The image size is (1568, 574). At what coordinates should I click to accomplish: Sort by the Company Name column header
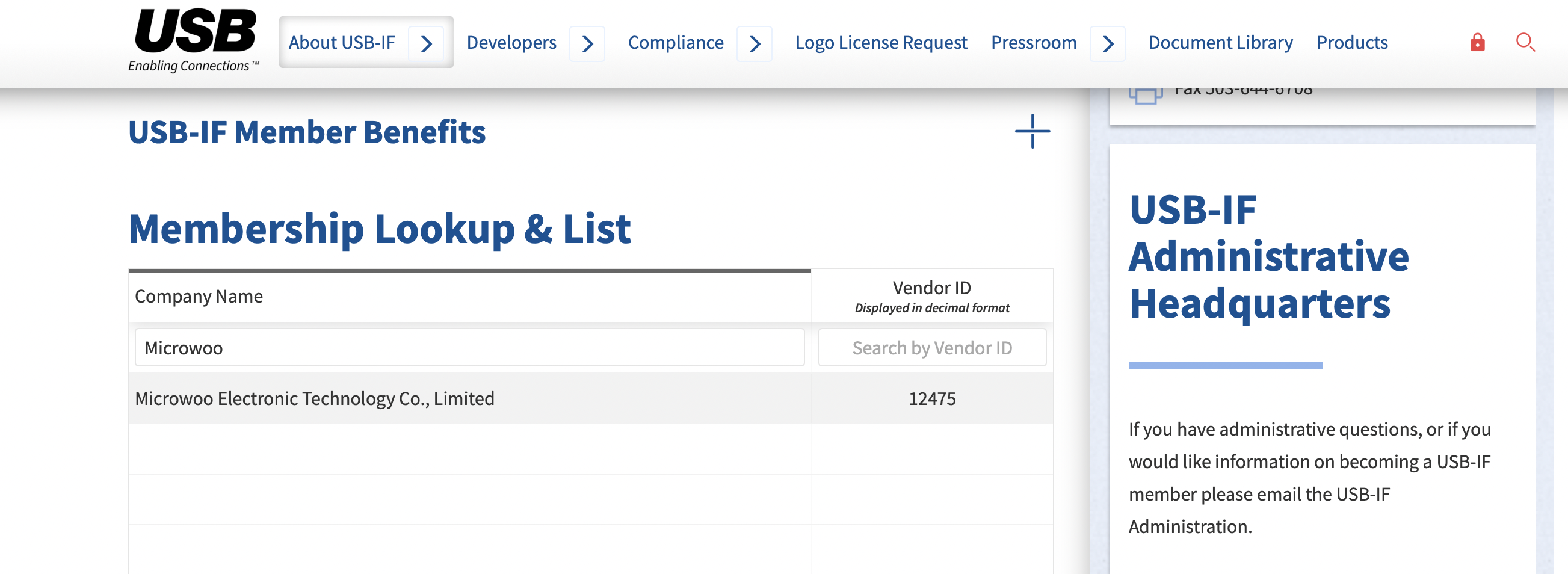tap(199, 297)
